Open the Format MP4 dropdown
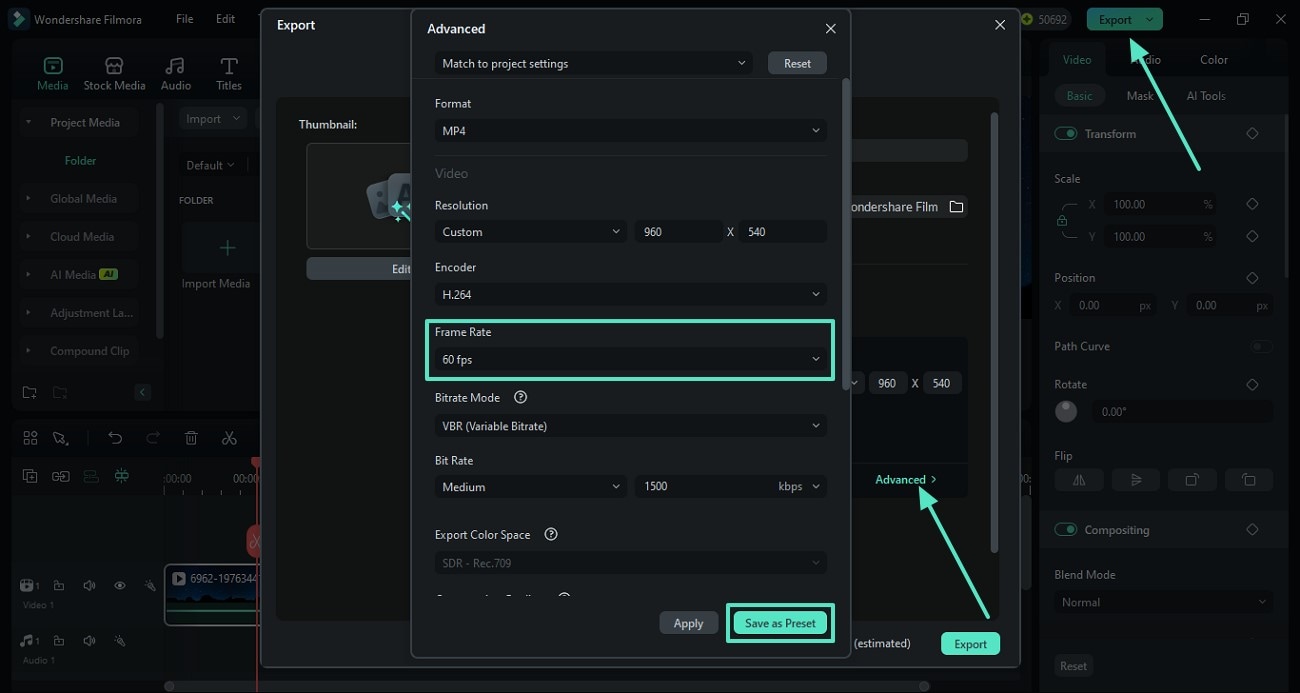This screenshot has width=1300, height=693. pyautogui.click(x=631, y=131)
